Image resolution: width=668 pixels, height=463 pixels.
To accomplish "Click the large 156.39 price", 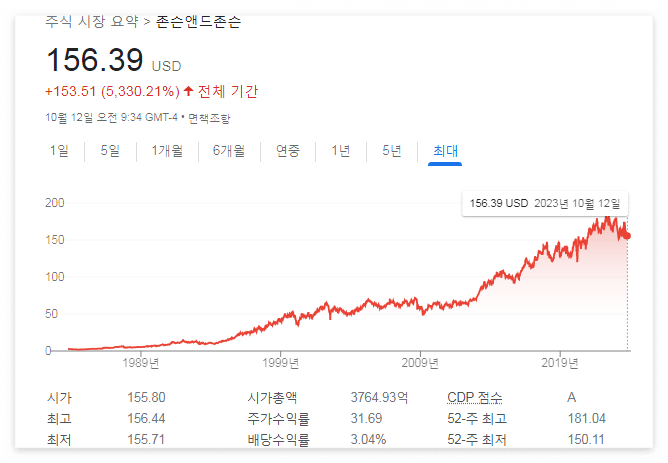I will pyautogui.click(x=95, y=60).
